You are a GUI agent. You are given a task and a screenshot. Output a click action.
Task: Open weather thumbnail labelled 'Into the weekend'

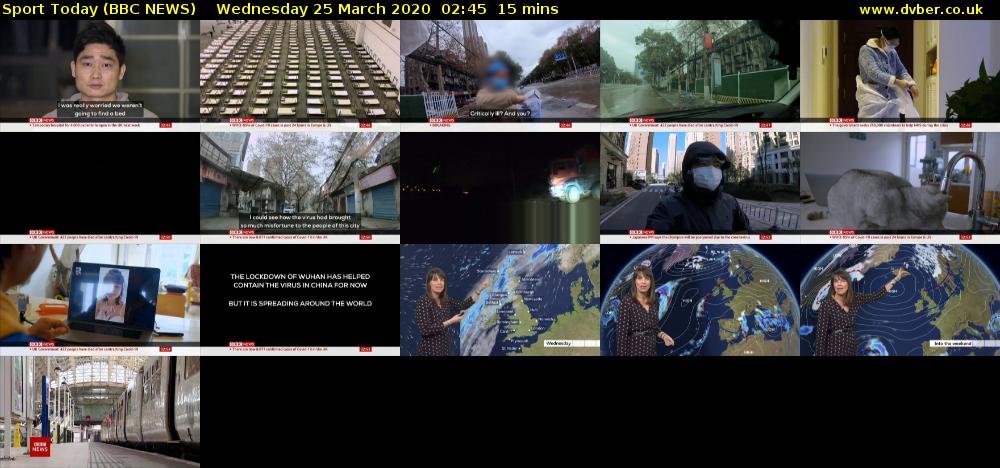point(900,300)
